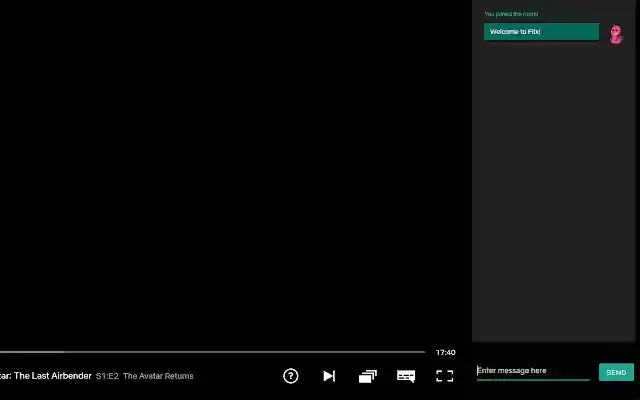Viewport: 640px width, 400px height.
Task: Open the subtitles and audio menu
Action: tap(406, 376)
